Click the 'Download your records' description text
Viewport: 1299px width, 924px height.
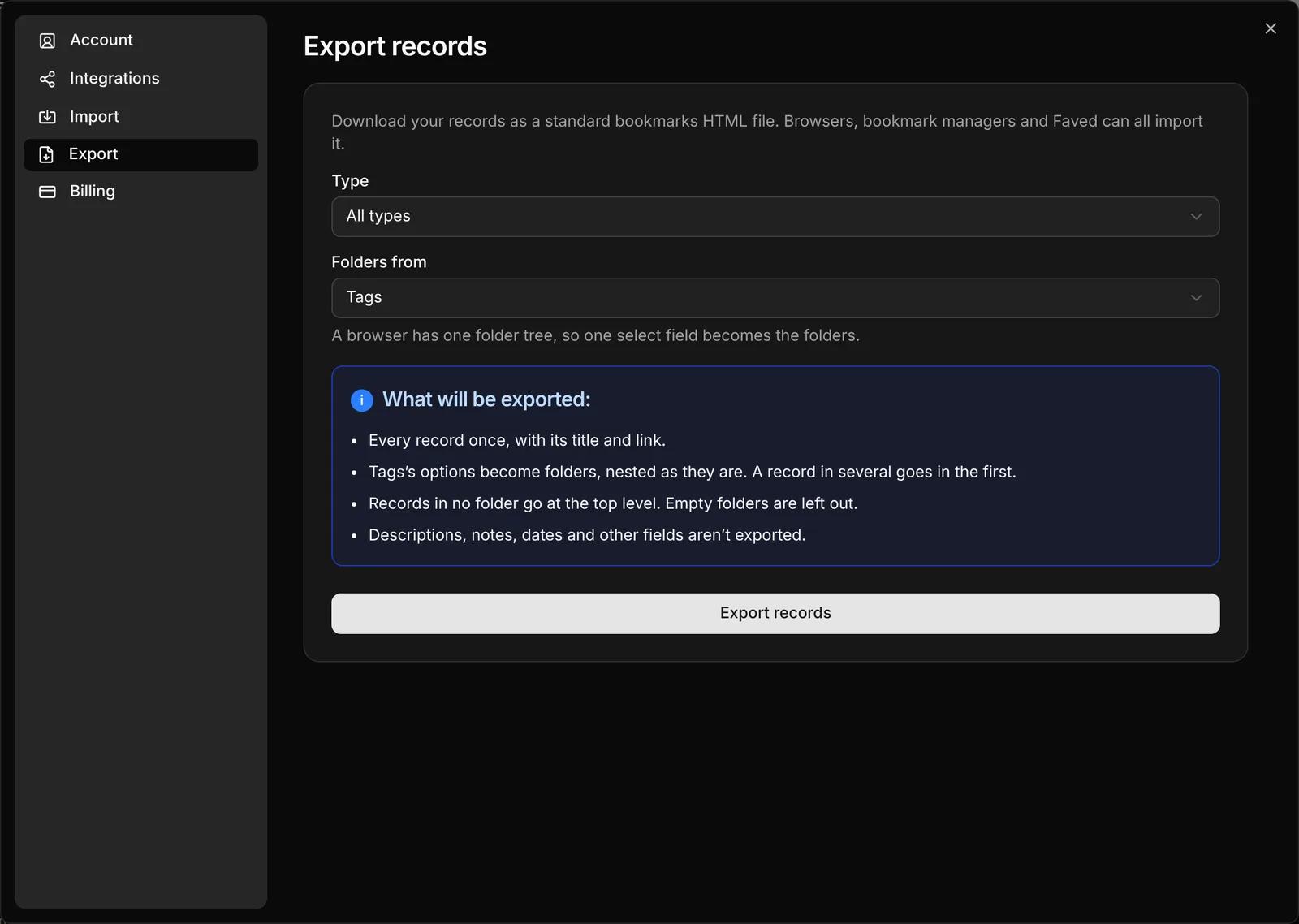[x=767, y=132]
